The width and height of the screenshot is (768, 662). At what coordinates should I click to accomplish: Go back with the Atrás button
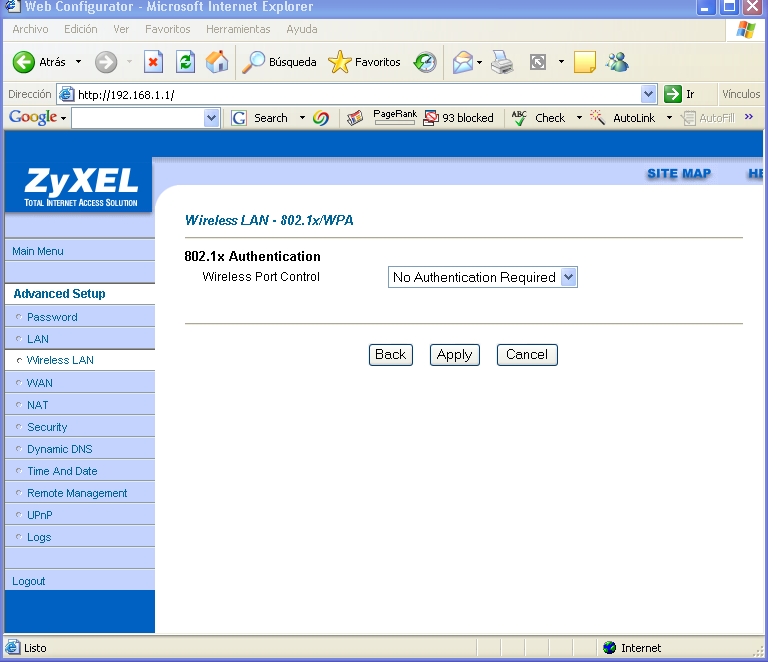tap(39, 62)
